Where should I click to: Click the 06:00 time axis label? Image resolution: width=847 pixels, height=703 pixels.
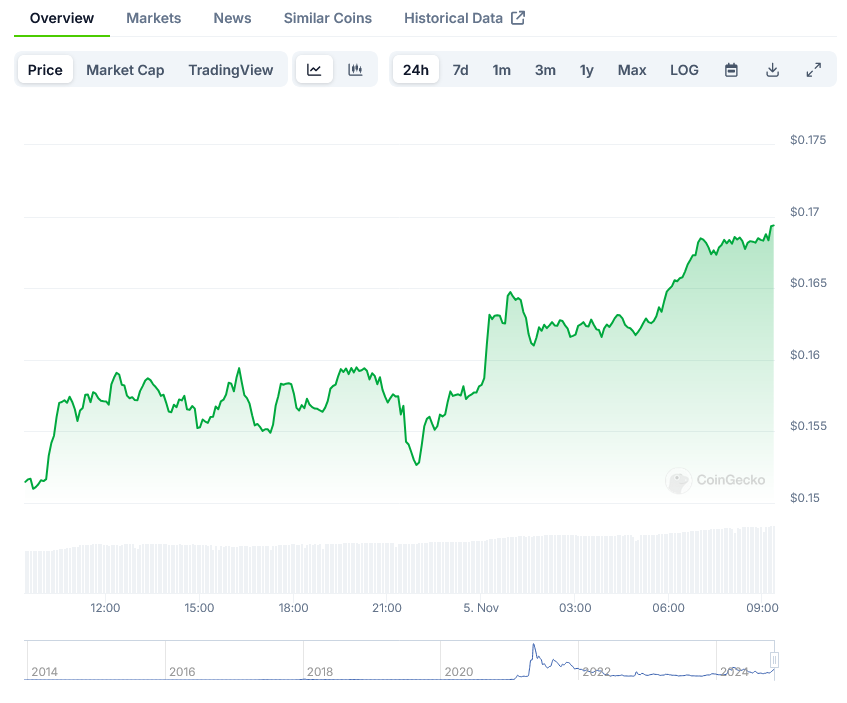(x=668, y=608)
